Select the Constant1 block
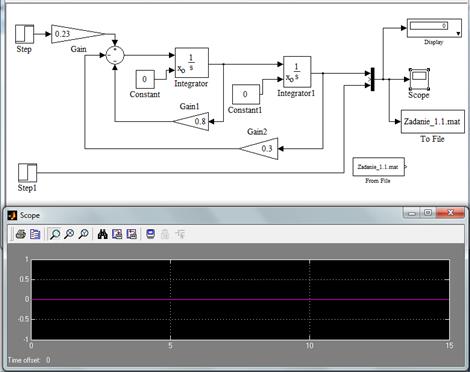This screenshot has width=470, height=372. pyautogui.click(x=246, y=94)
